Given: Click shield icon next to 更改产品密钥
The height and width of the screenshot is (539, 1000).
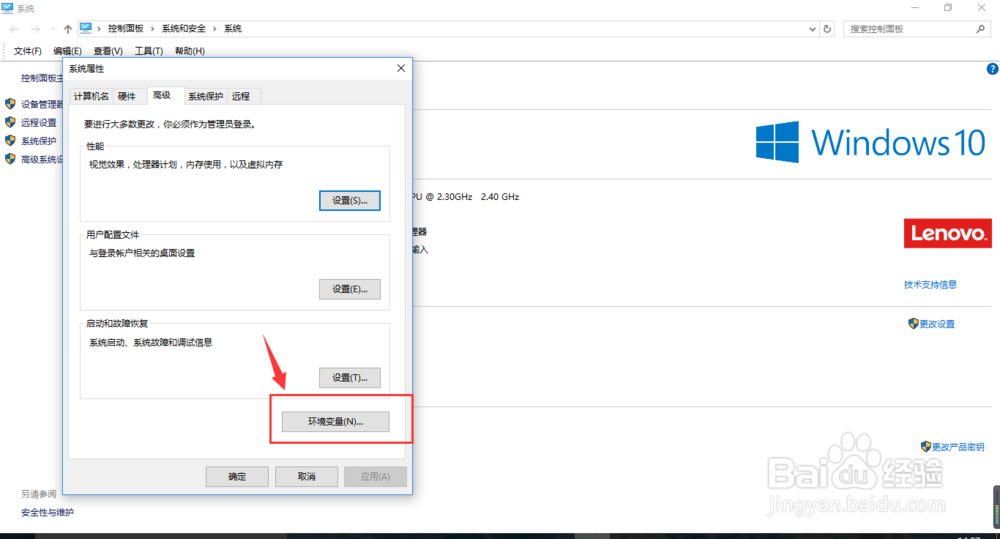Looking at the screenshot, I should tap(926, 447).
